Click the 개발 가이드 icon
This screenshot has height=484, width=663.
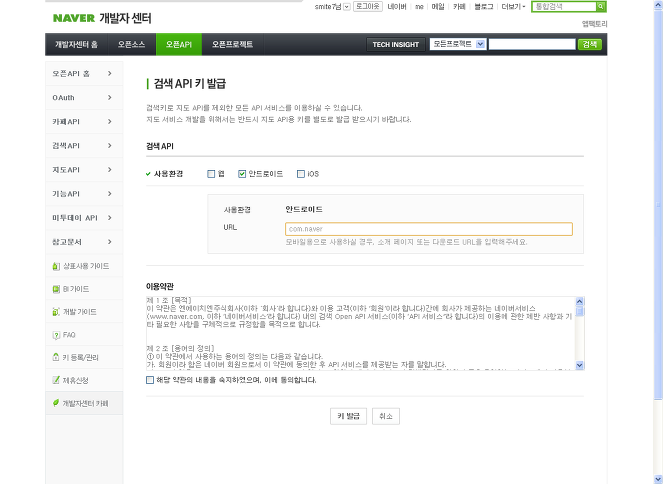[56, 312]
